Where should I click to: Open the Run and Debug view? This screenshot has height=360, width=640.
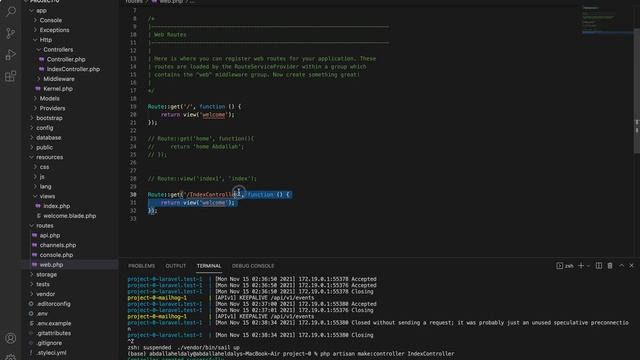coord(11,55)
